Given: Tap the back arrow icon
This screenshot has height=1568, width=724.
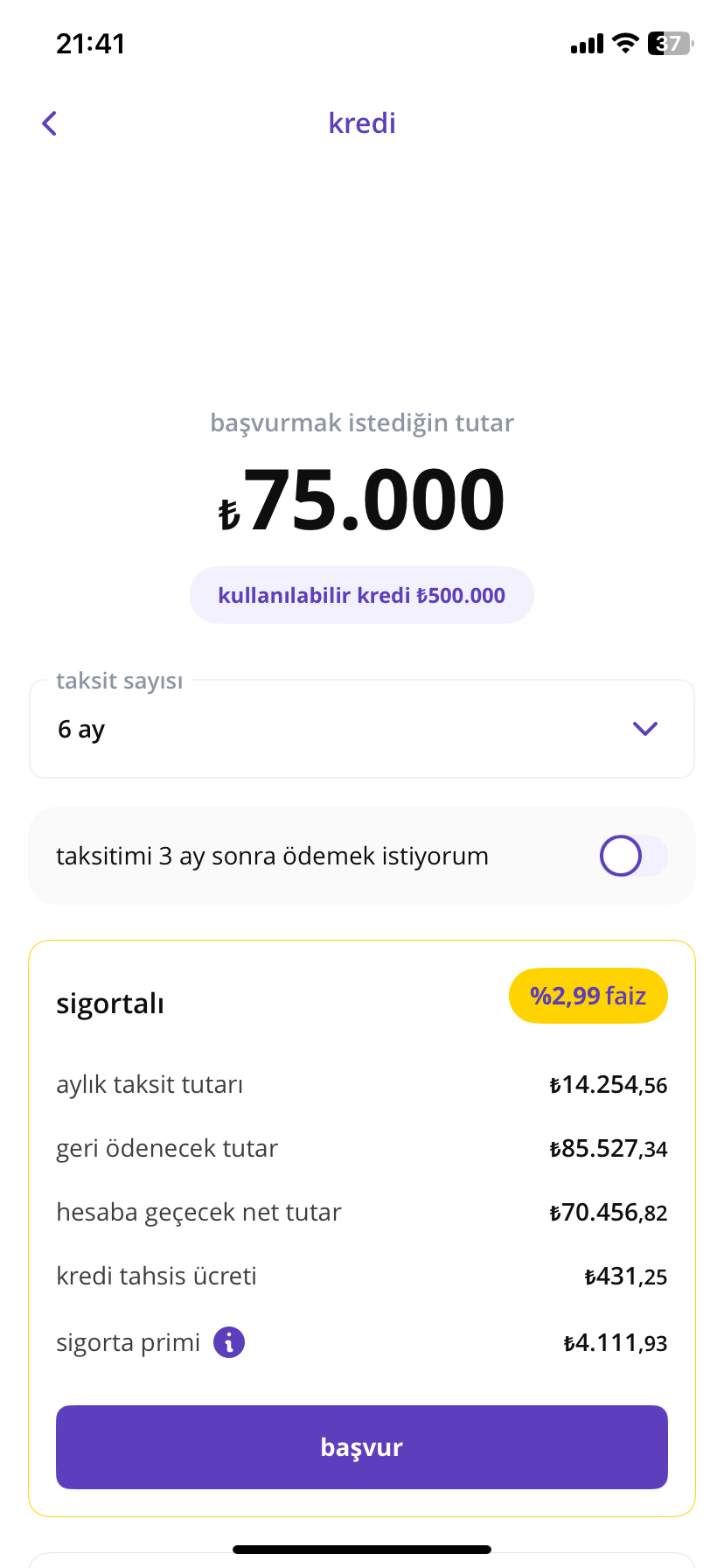Looking at the screenshot, I should click(x=50, y=123).
